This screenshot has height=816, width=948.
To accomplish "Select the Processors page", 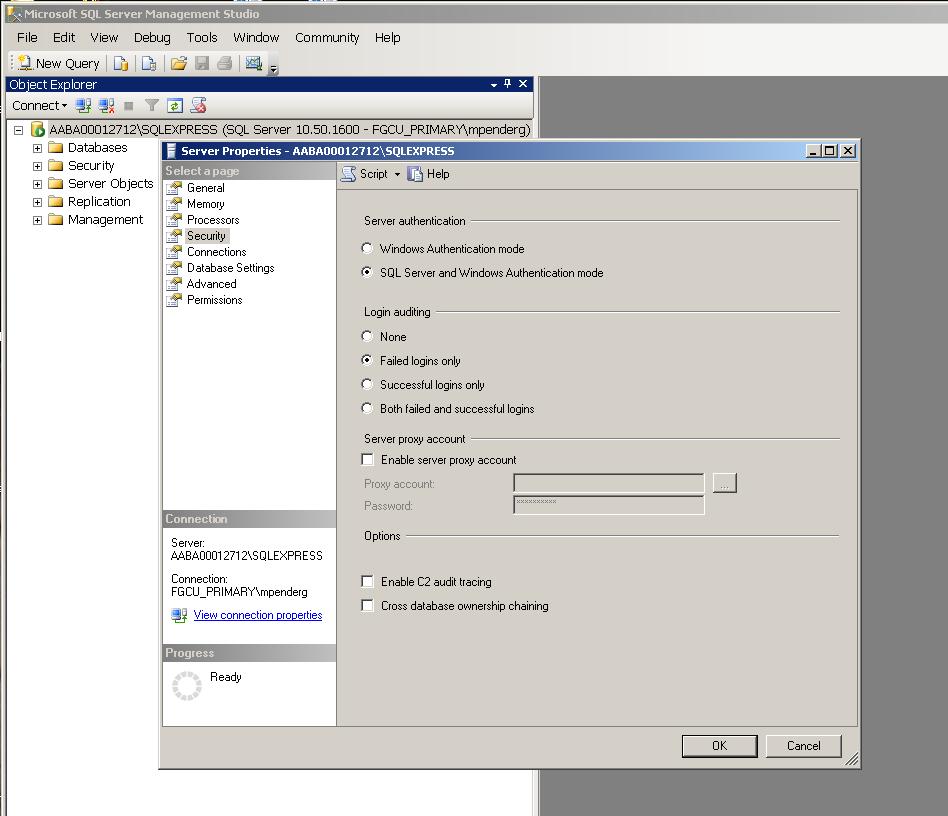I will tap(213, 220).
